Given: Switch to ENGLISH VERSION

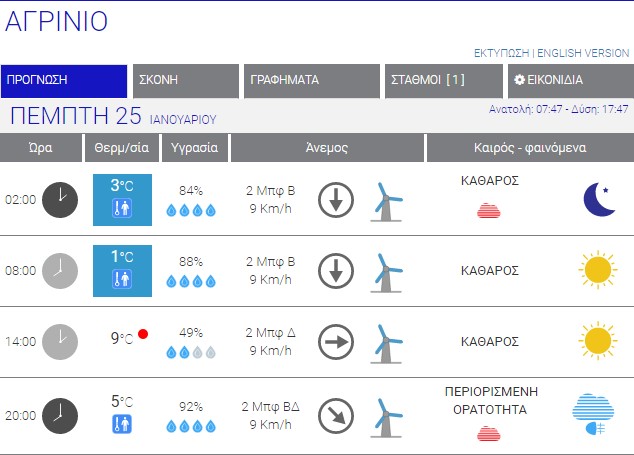Looking at the screenshot, I should click(x=584, y=53).
